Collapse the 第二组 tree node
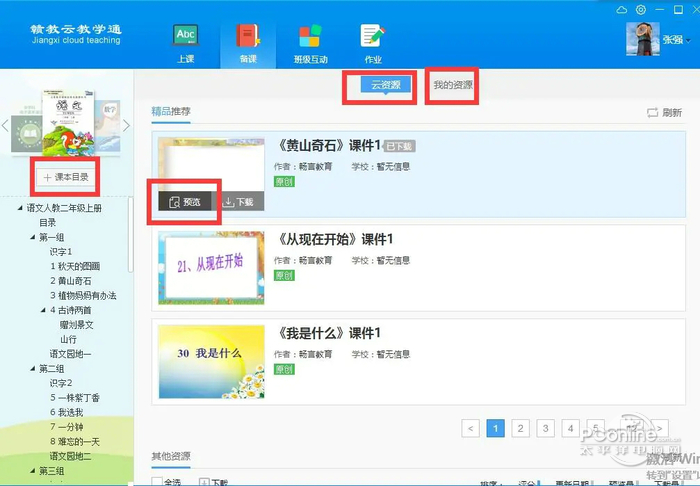Viewport: 700px width, 486px height. 33,368
